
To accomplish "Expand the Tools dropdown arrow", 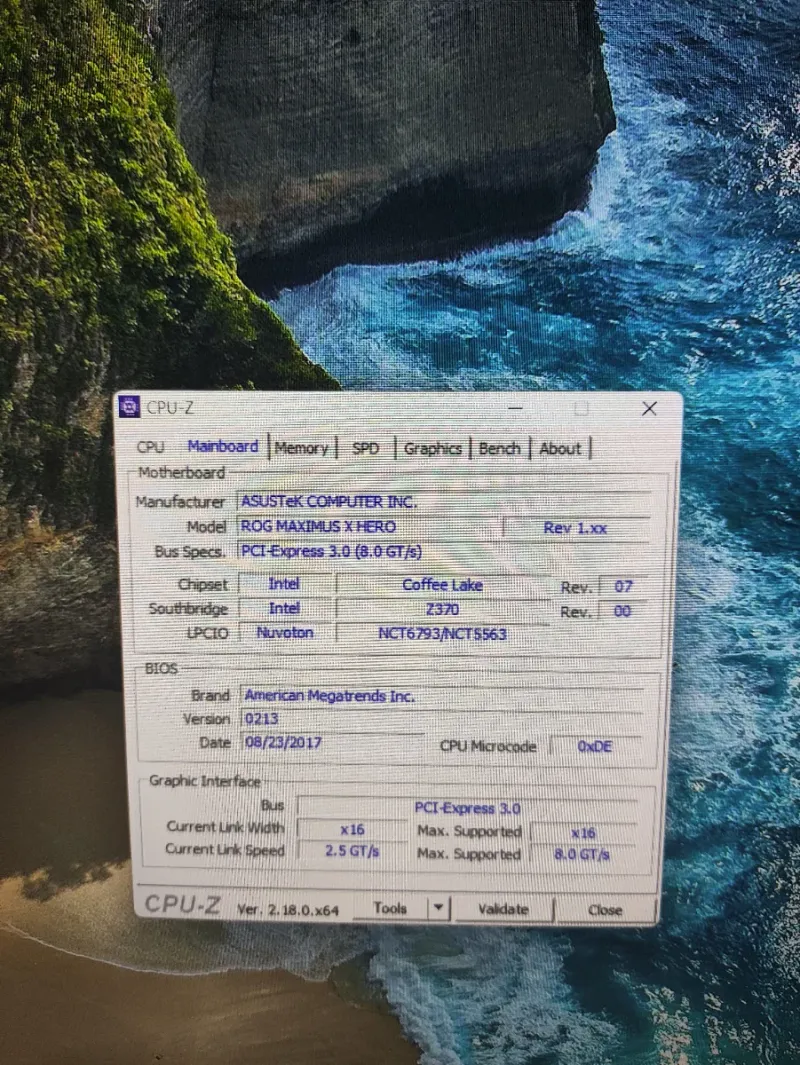I will coord(439,908).
